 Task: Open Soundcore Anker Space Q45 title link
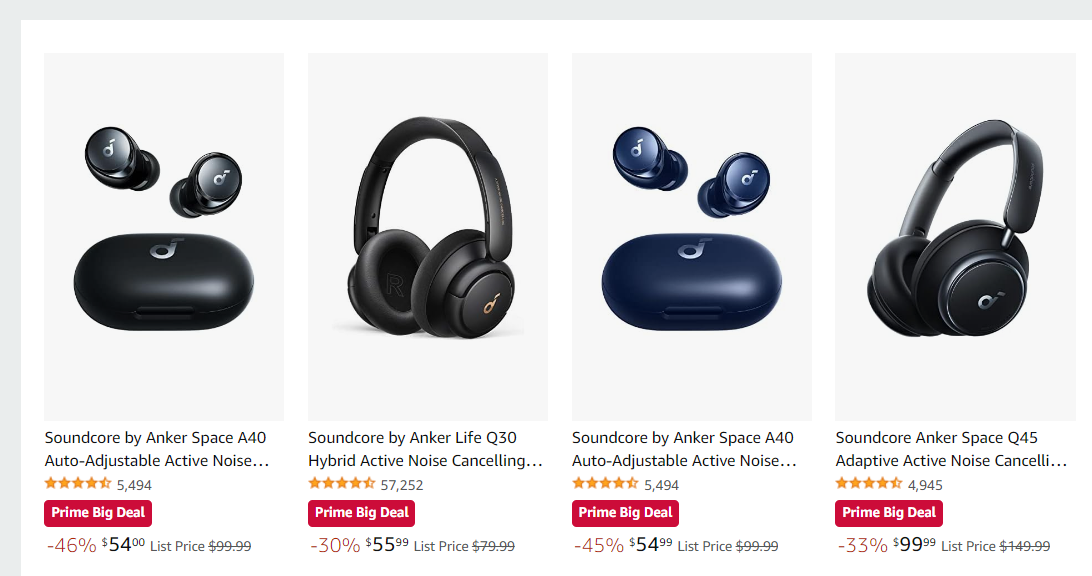pos(951,449)
